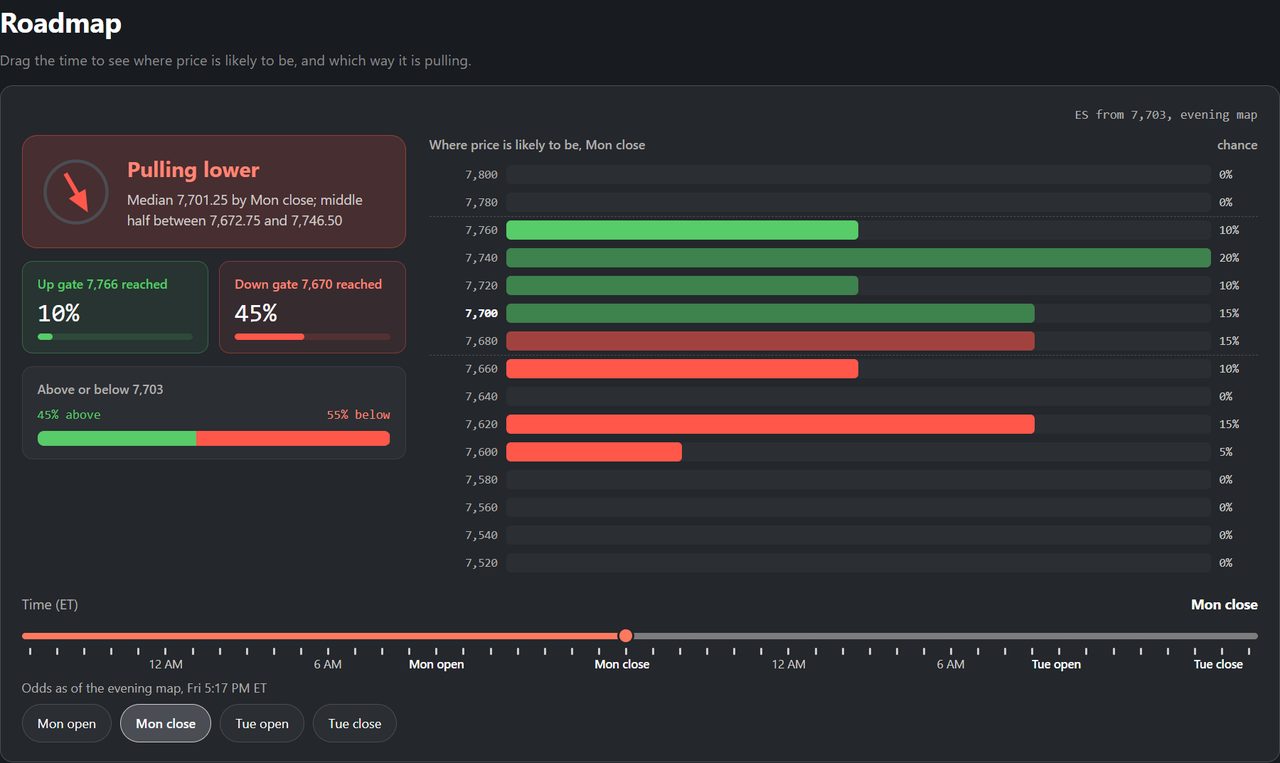Click the 'Down gate 7,670 reached' label
Screen dimensions: 1280x763
click(x=308, y=284)
